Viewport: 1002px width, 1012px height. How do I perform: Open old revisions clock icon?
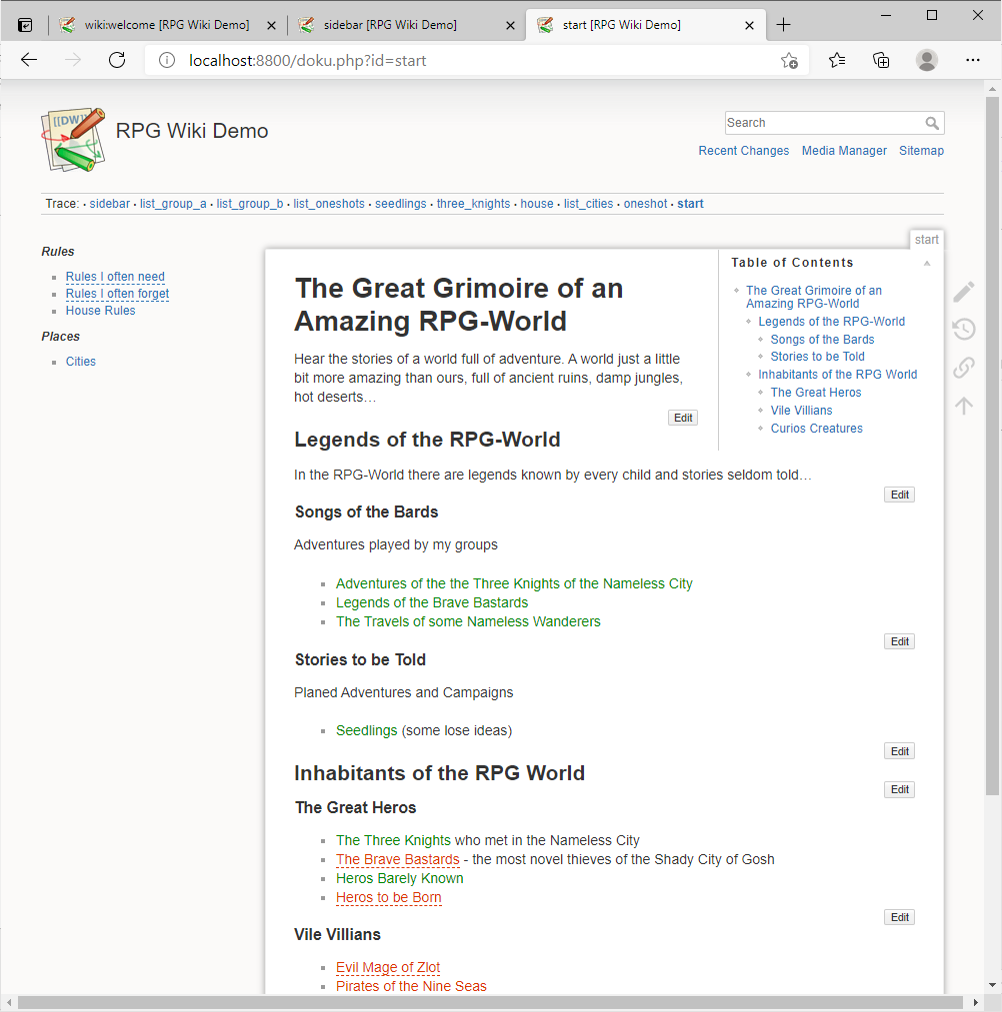point(963,329)
